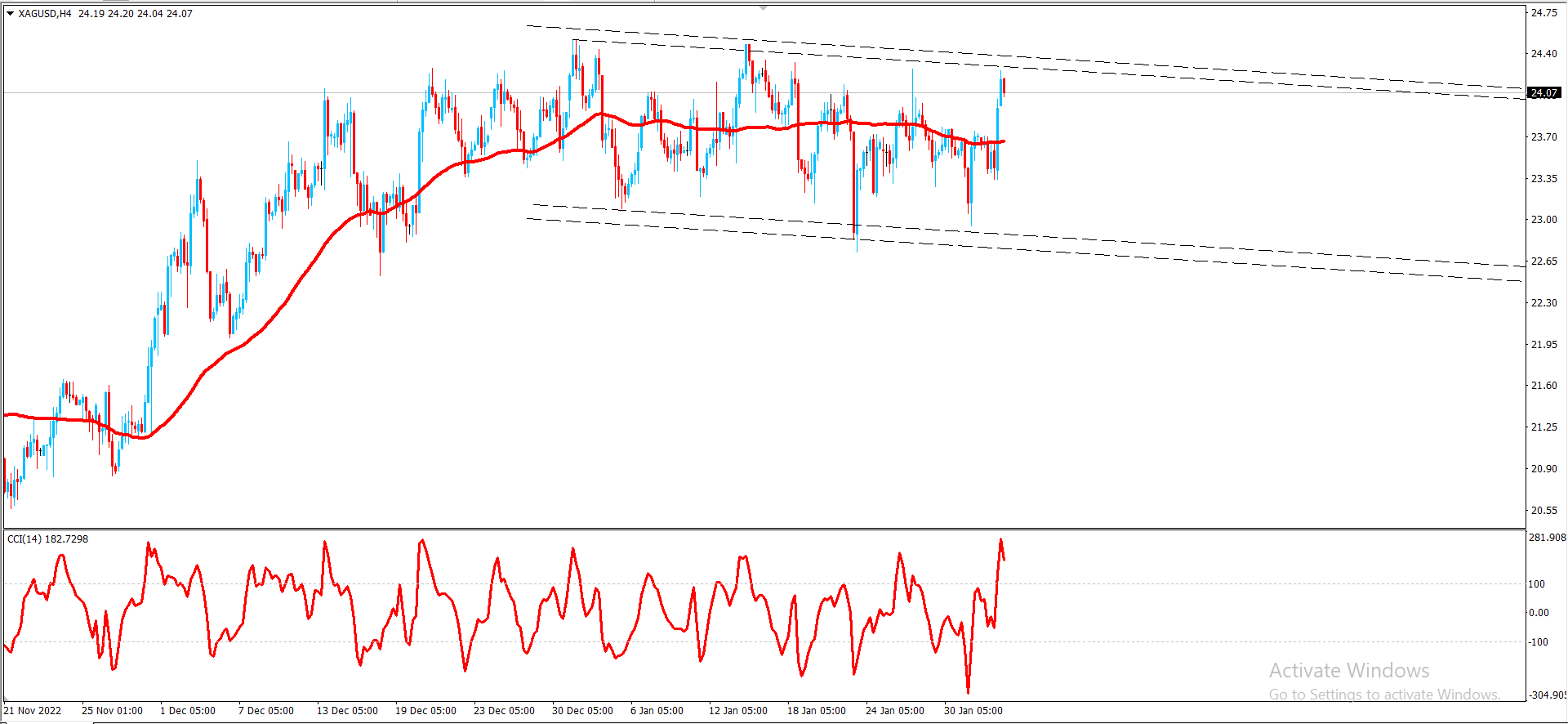Click the small triangle before XAGUSD,H4
Screen dimensions: 1568x724
point(10,14)
